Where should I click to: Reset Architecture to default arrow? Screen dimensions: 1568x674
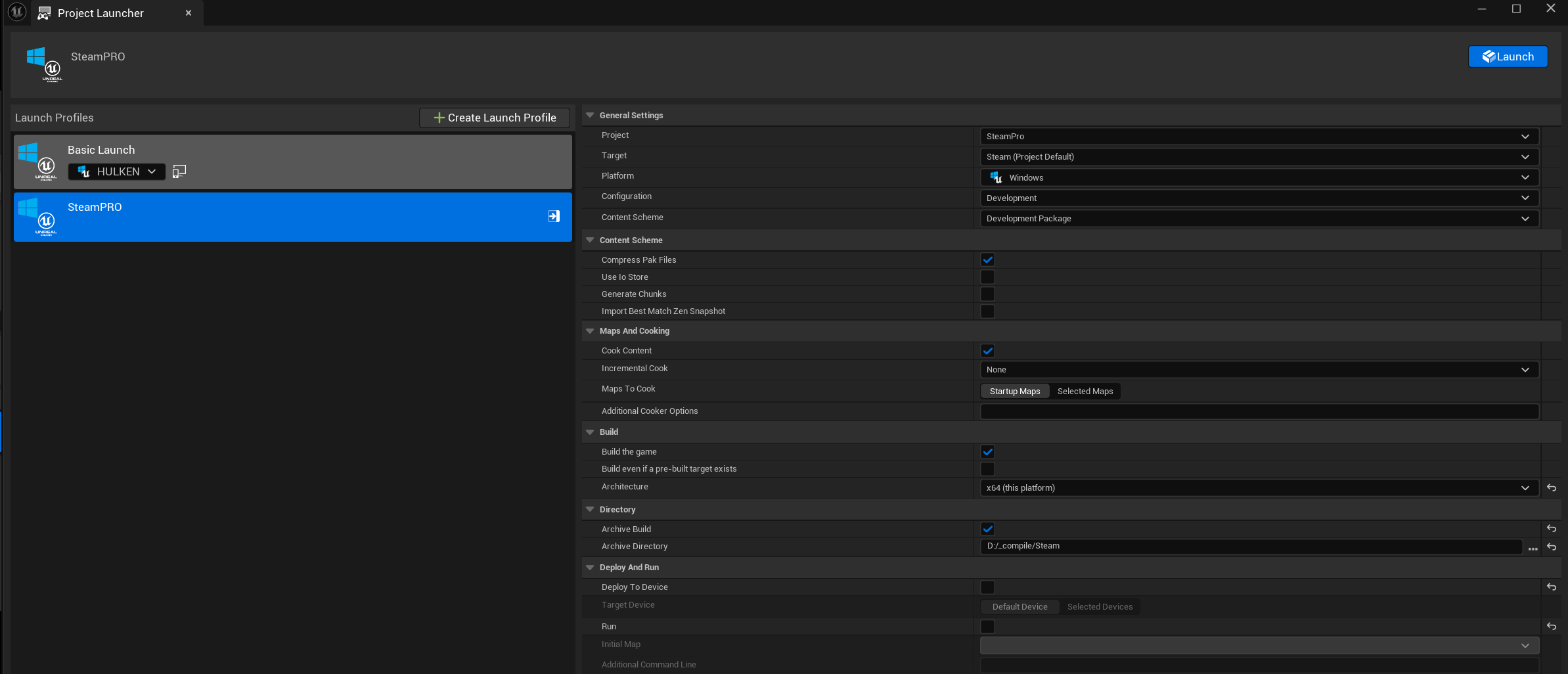[1552, 487]
